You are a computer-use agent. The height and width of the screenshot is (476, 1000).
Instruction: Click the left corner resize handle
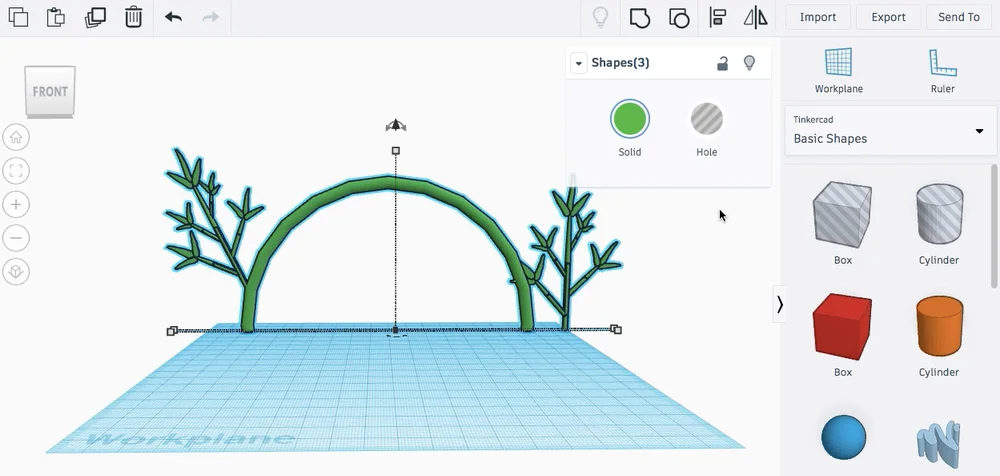[172, 331]
